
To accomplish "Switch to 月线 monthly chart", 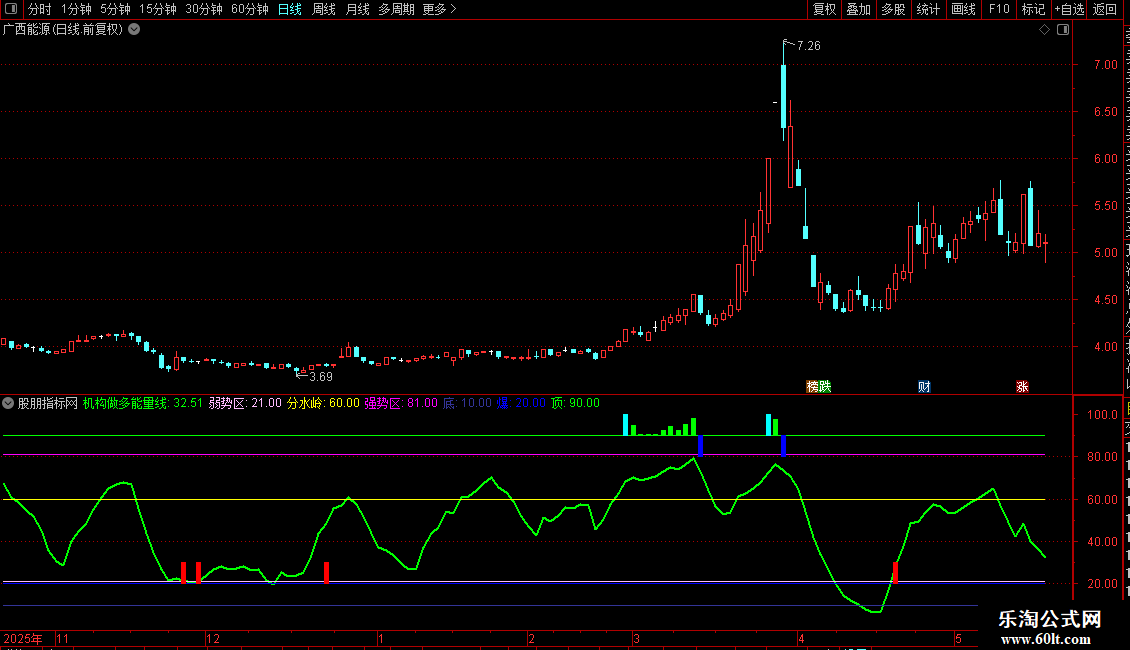I will click(x=357, y=9).
